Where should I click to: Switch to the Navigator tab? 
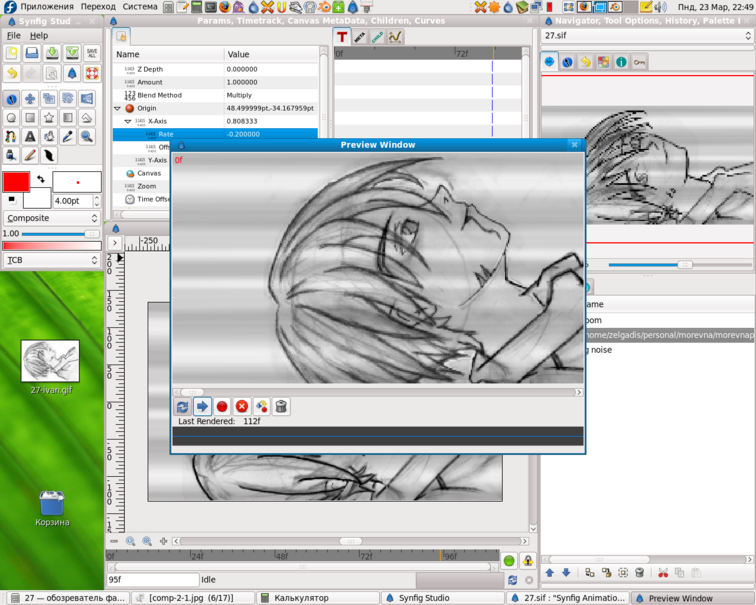point(549,62)
